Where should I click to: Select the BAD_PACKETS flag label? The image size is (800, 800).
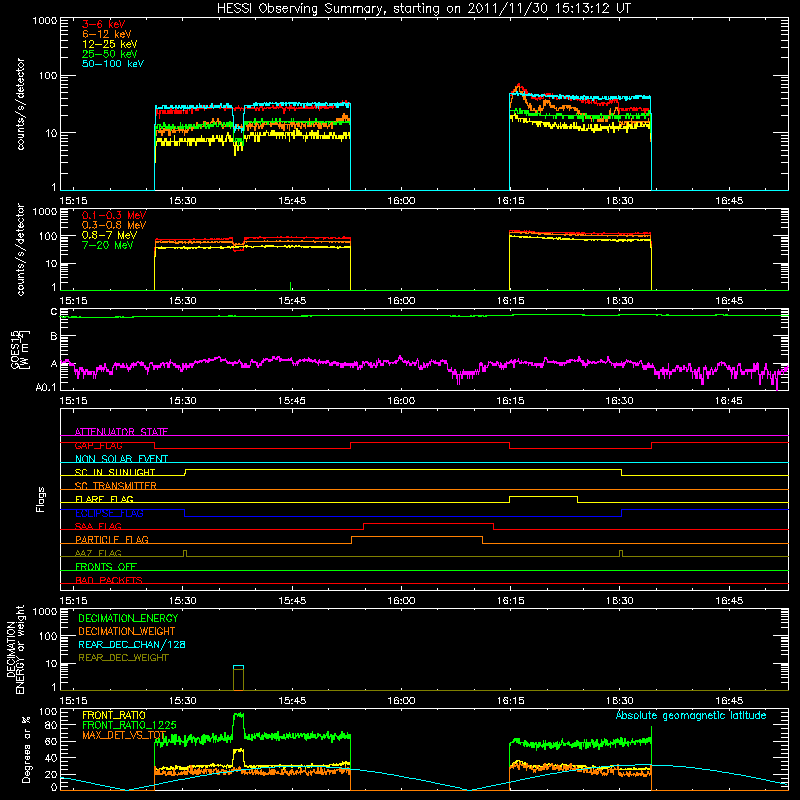point(109,580)
